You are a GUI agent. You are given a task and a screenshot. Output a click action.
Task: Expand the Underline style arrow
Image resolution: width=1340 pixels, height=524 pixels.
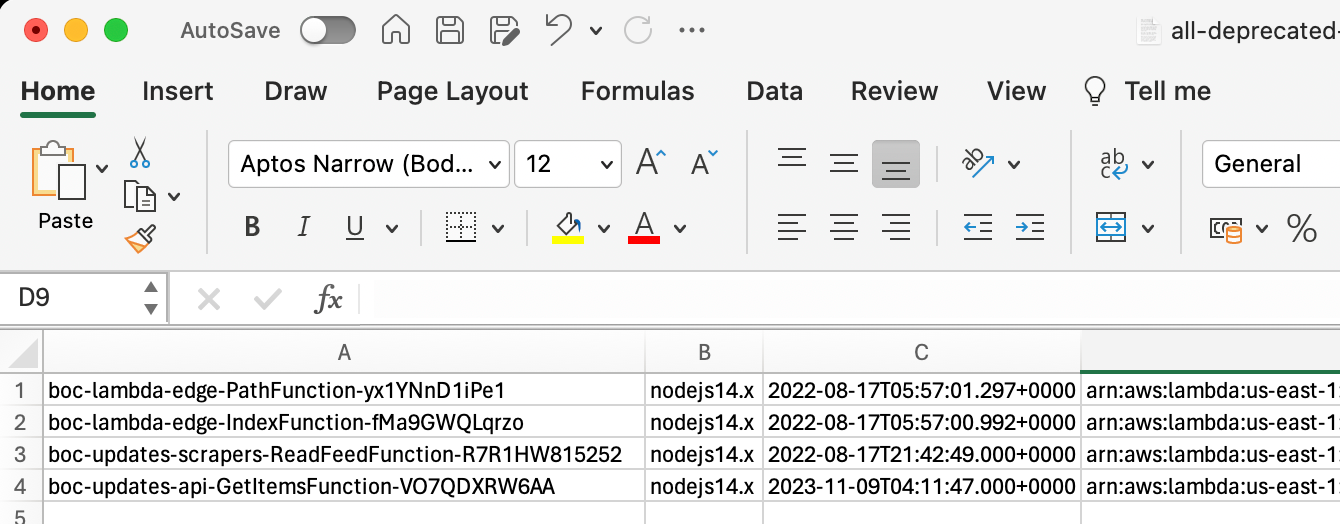(392, 229)
